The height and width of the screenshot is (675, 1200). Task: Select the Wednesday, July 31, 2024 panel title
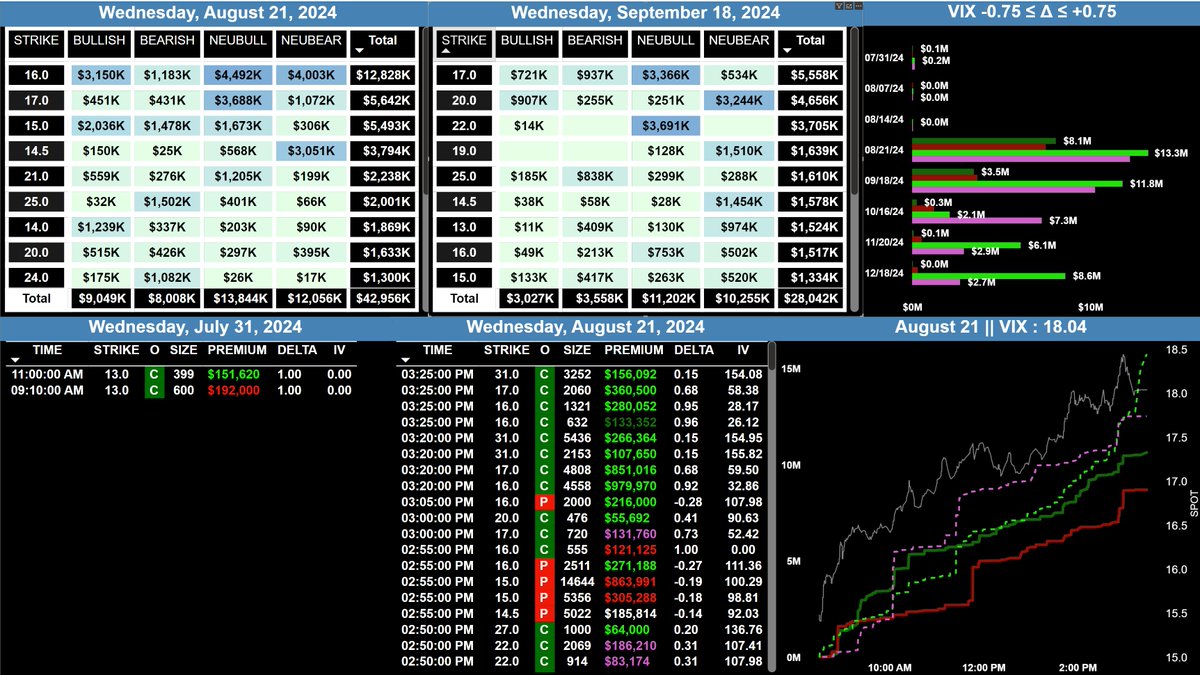(195, 327)
